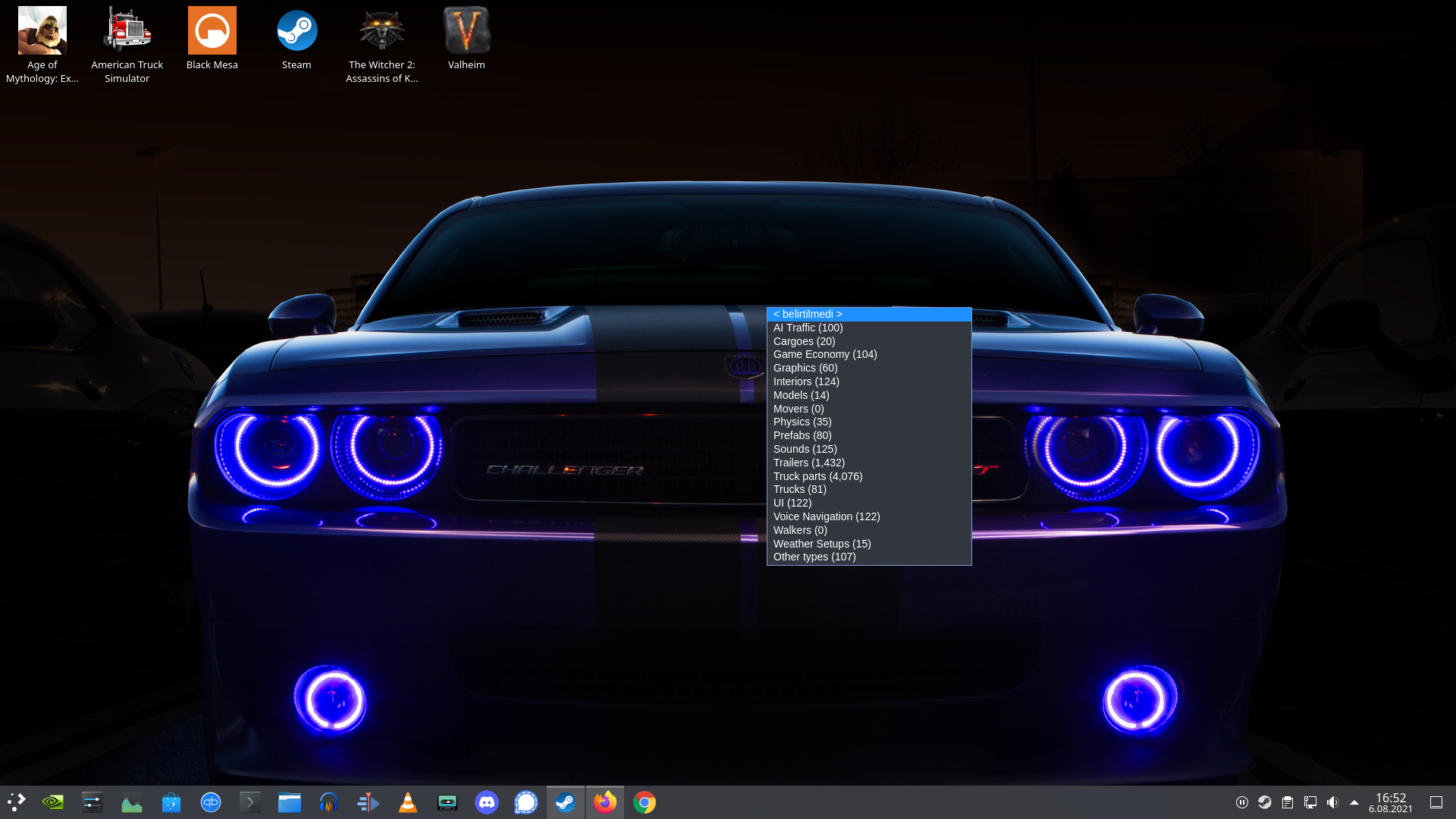Launch Firefox from the taskbar
The image size is (1456, 819).
[605, 802]
